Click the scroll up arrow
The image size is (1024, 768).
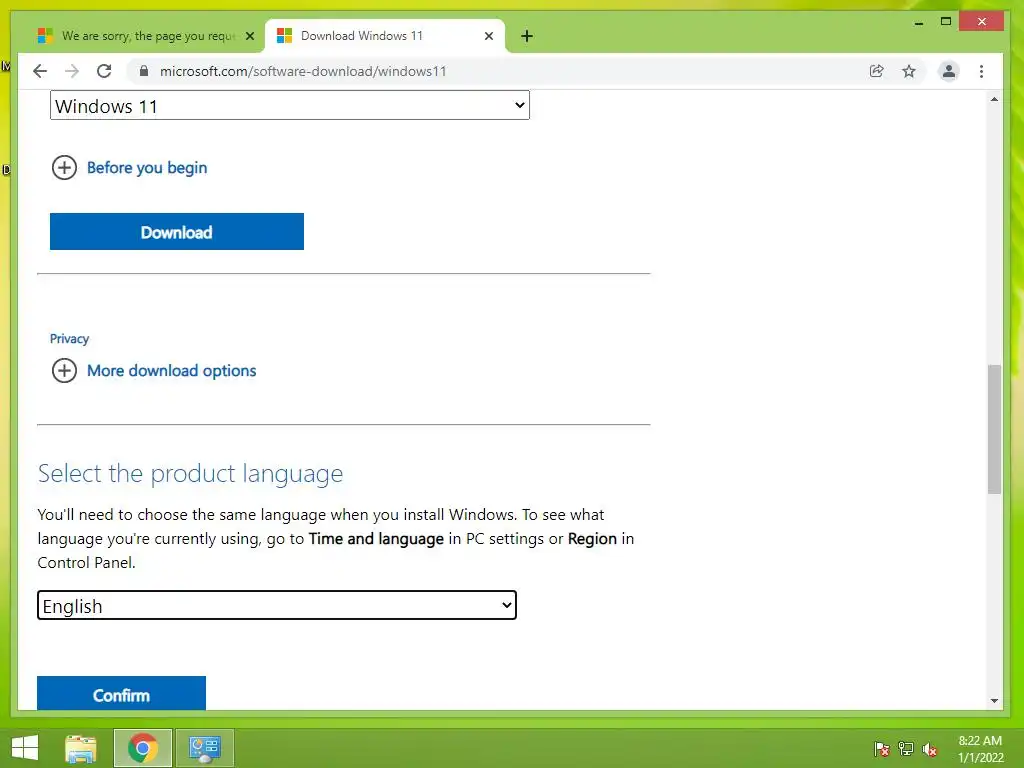tap(994, 100)
